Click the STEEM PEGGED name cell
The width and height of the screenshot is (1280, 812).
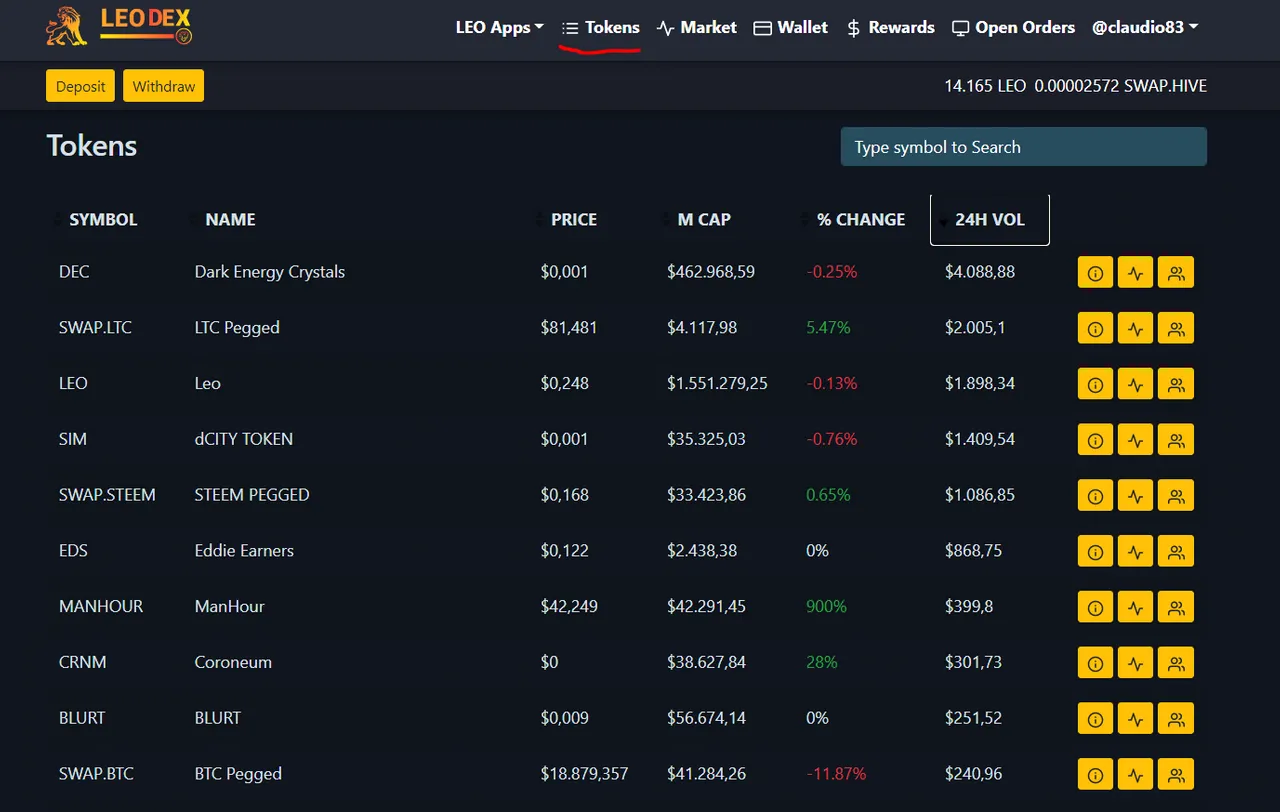252,495
